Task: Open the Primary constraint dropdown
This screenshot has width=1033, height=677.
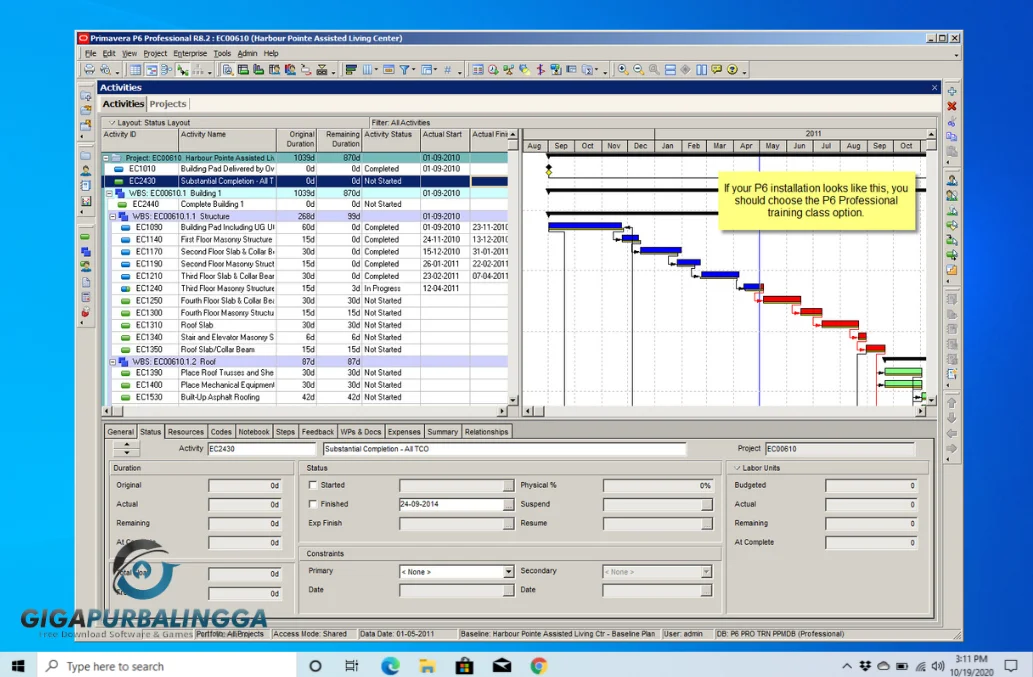Action: point(508,572)
